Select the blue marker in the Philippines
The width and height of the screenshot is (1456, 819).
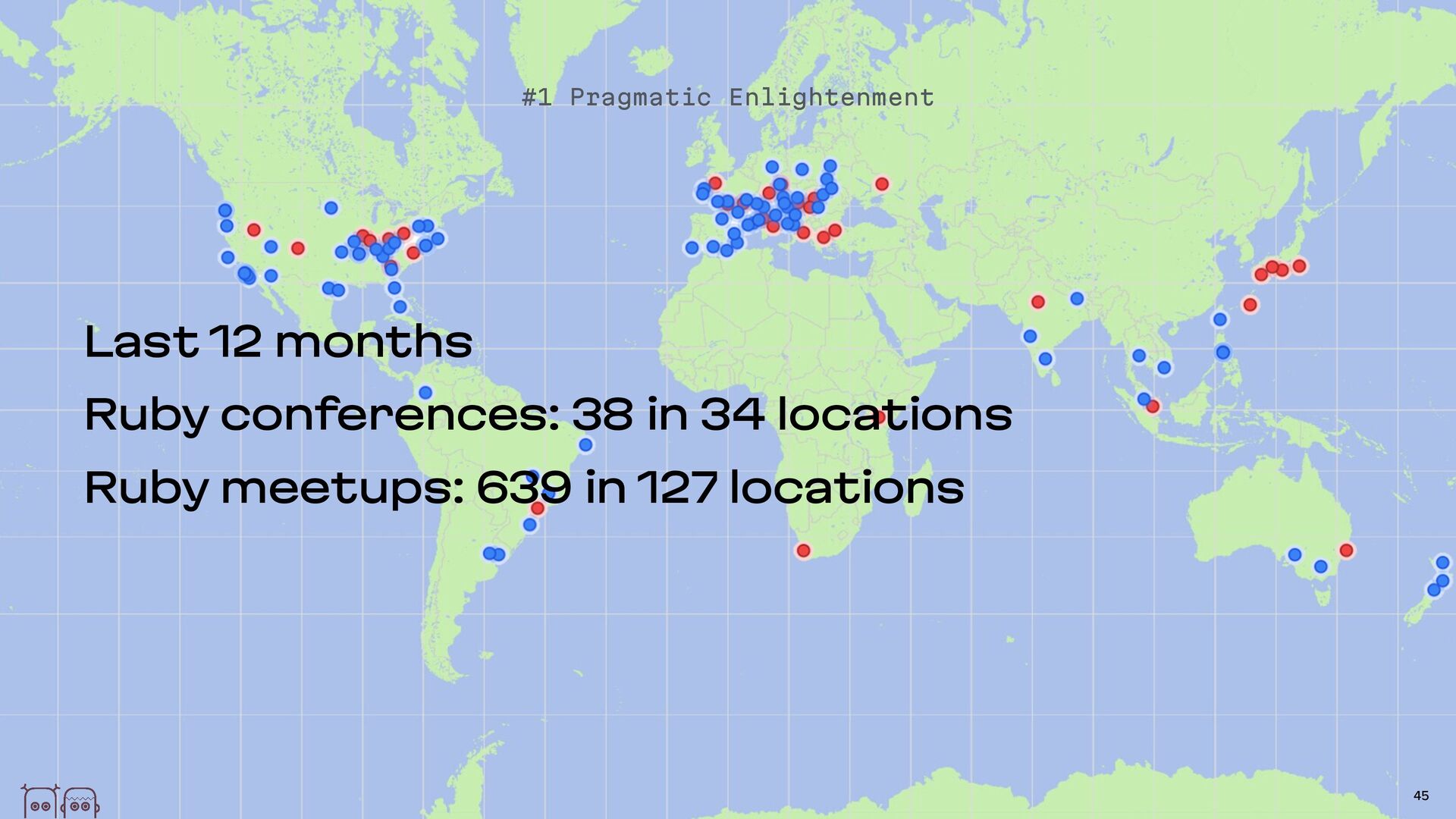click(x=1222, y=352)
